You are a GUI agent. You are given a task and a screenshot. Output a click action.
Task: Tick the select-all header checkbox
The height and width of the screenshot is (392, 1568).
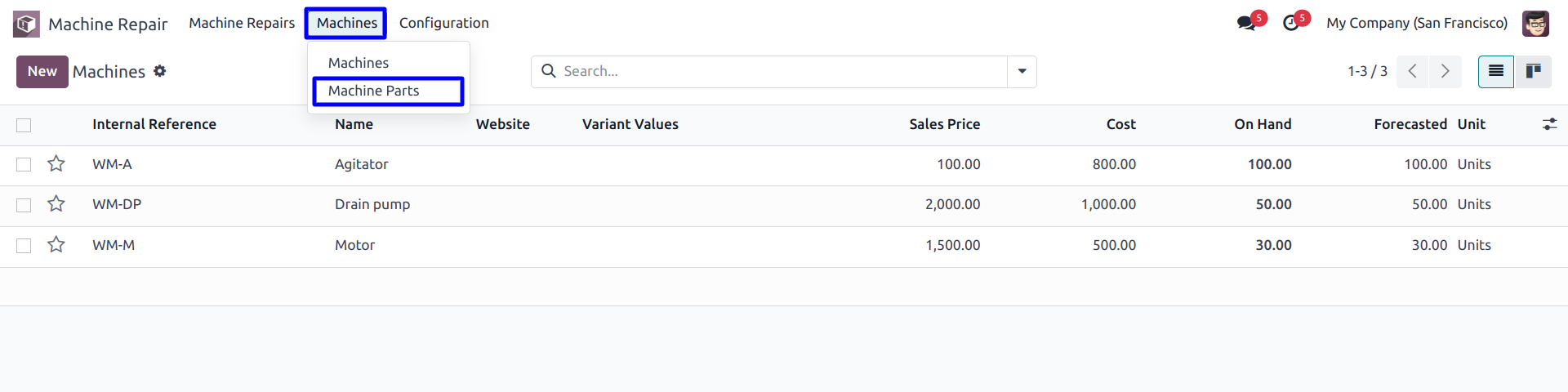(x=24, y=125)
